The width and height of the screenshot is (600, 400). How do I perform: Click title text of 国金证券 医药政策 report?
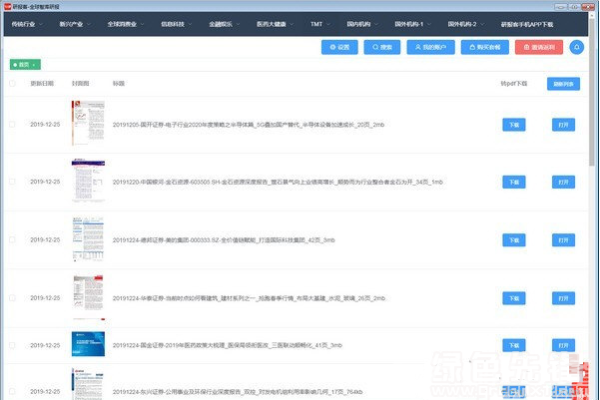227,345
